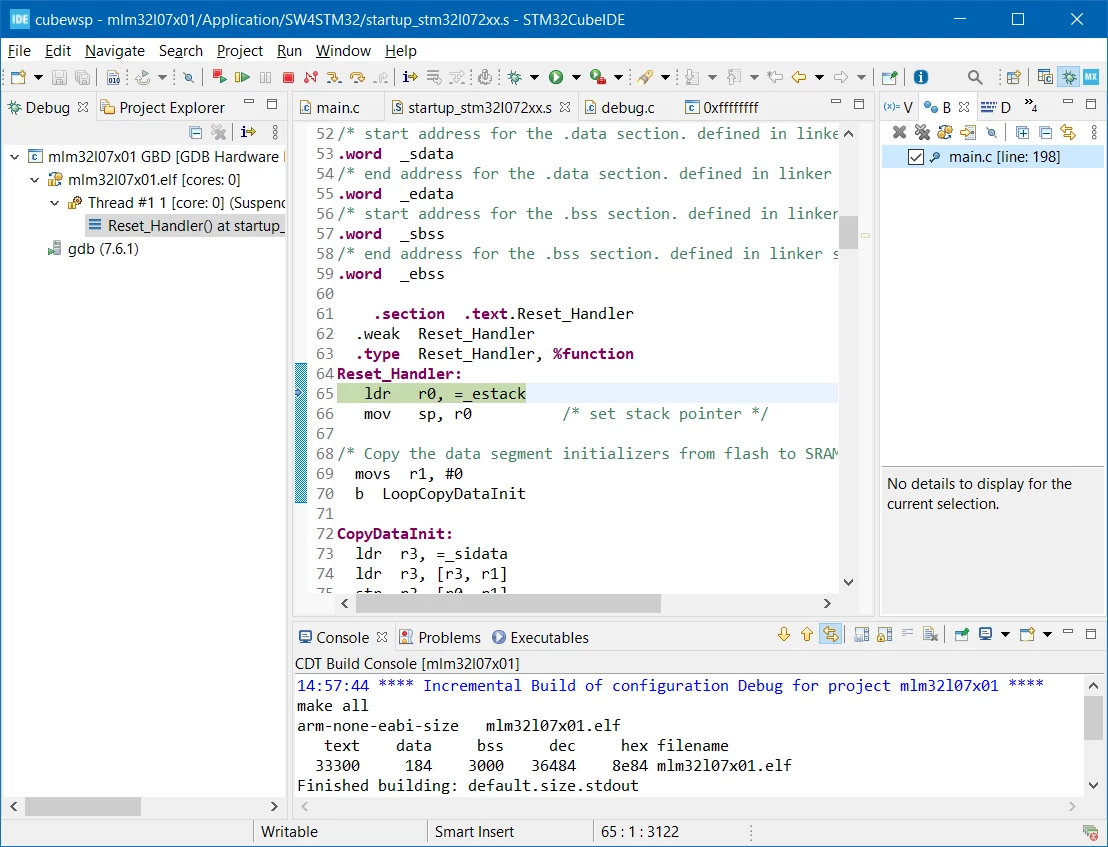The height and width of the screenshot is (847, 1108).
Task: Click the Skip All Breakpoints toolbar icon
Action: coord(188,77)
